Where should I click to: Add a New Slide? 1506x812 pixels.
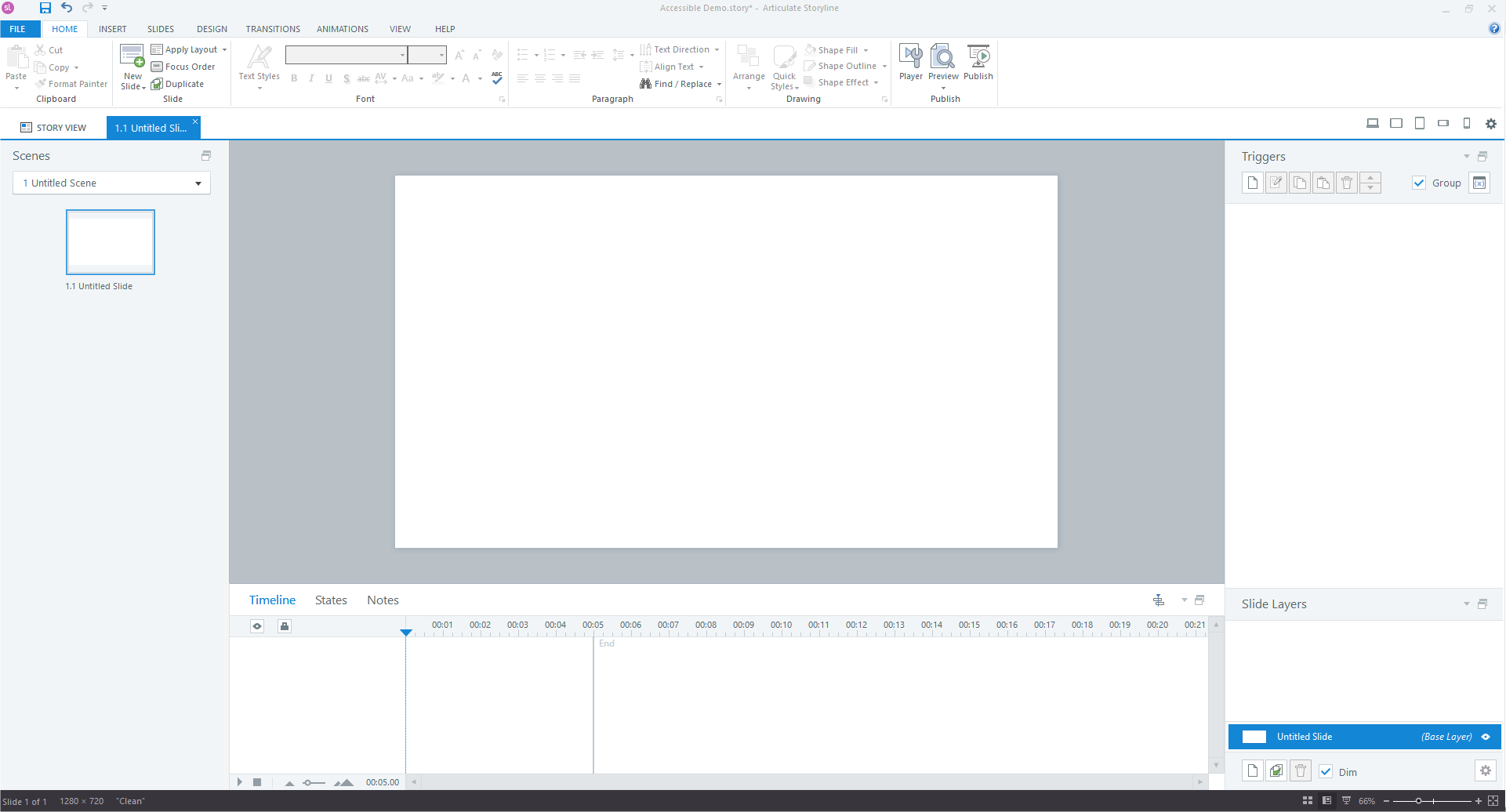[x=132, y=67]
